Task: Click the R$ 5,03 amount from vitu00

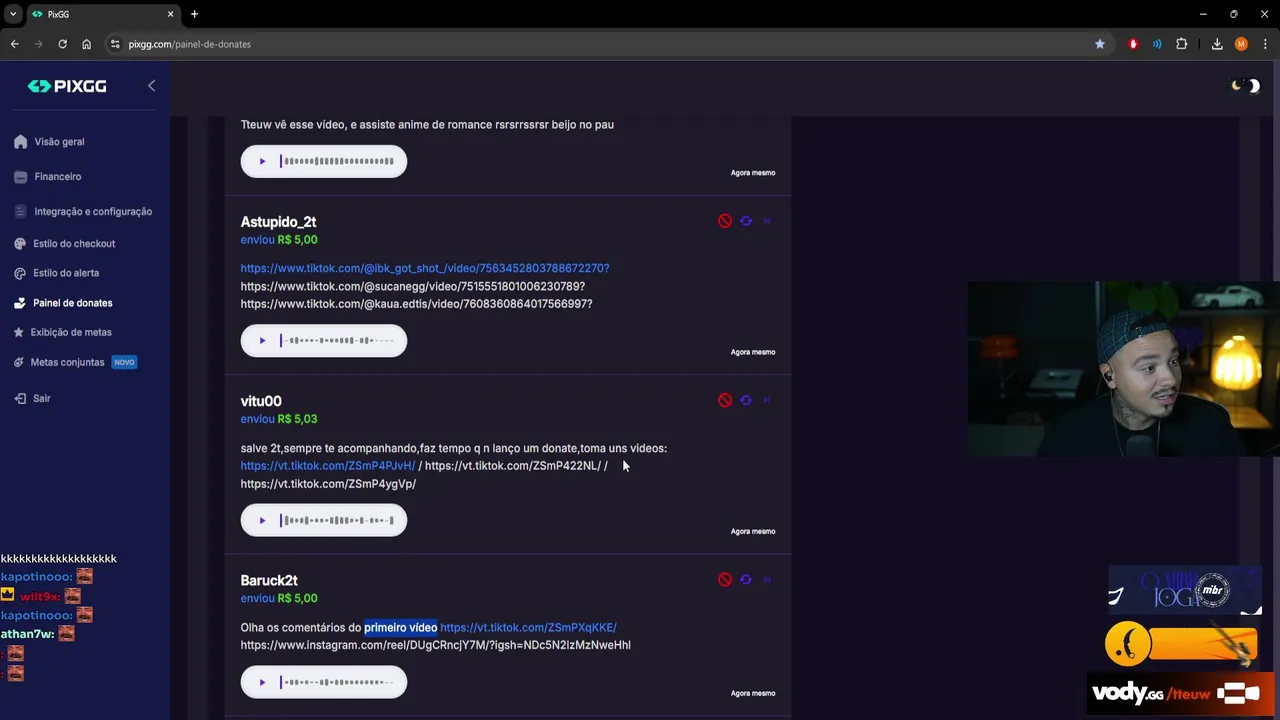Action: coord(297,419)
